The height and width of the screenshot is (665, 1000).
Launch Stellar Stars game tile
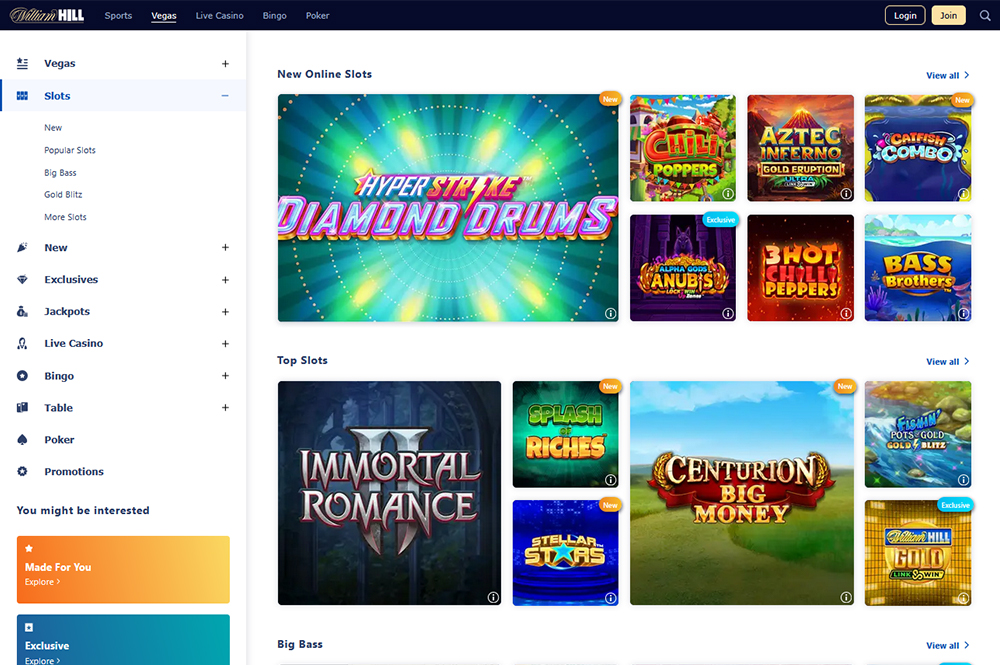[x=565, y=553]
